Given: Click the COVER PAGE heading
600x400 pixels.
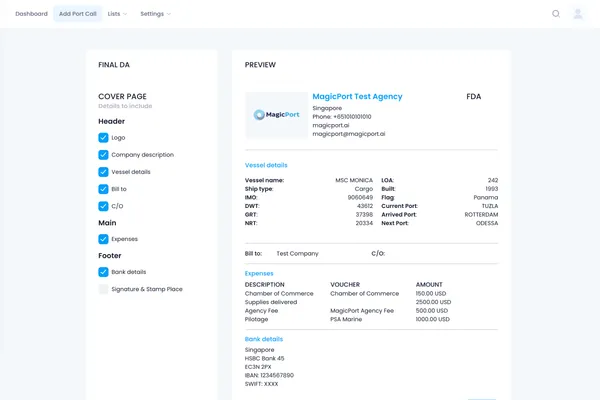Looking at the screenshot, I should [x=122, y=96].
